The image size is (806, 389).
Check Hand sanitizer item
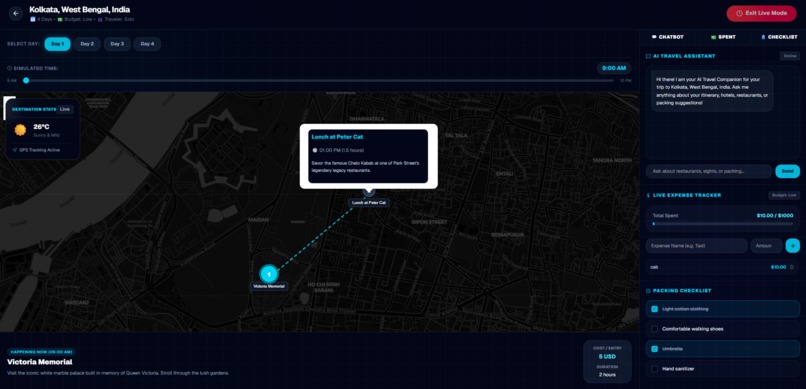[x=654, y=369]
